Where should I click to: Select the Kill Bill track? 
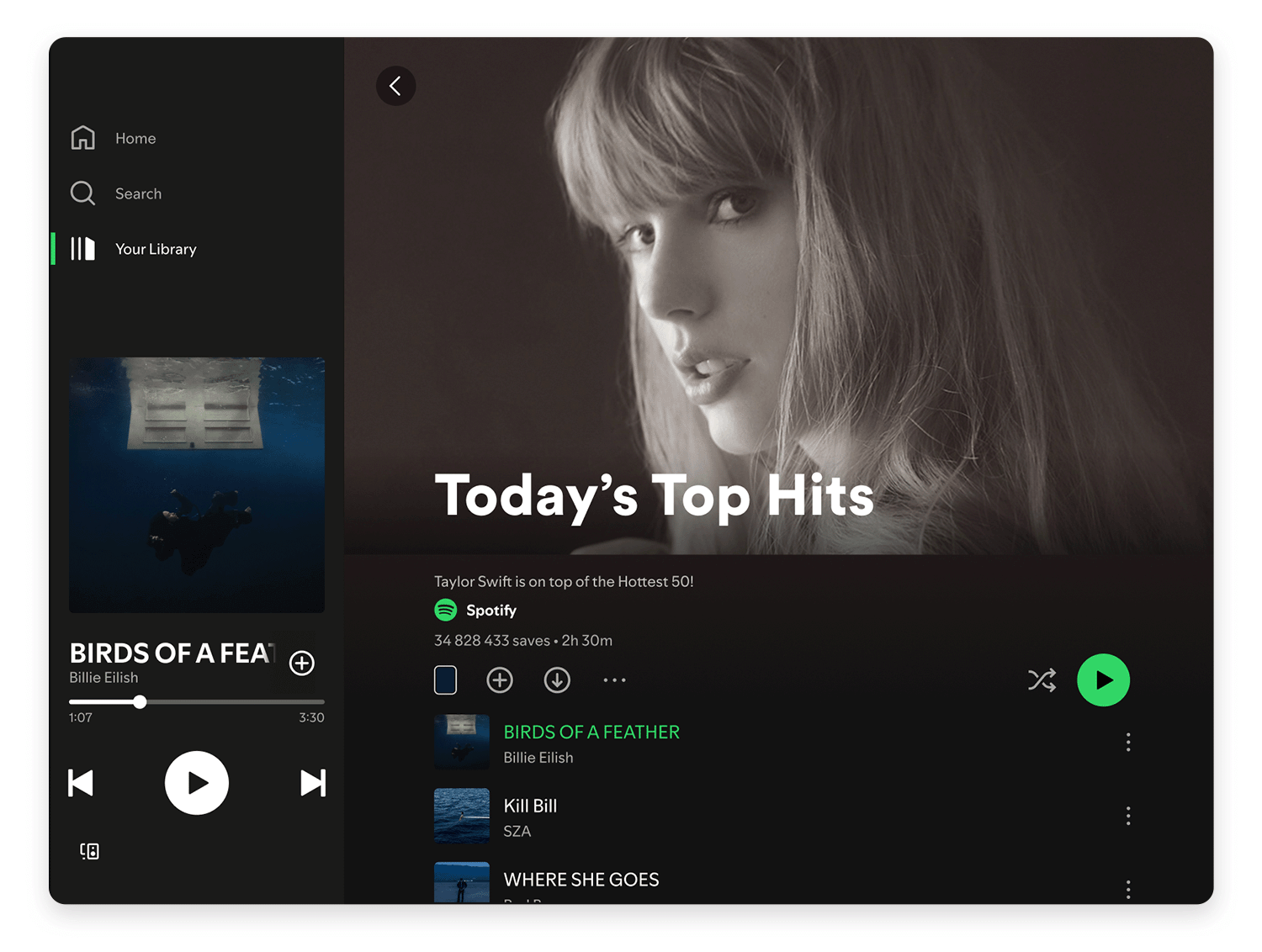coord(782,816)
